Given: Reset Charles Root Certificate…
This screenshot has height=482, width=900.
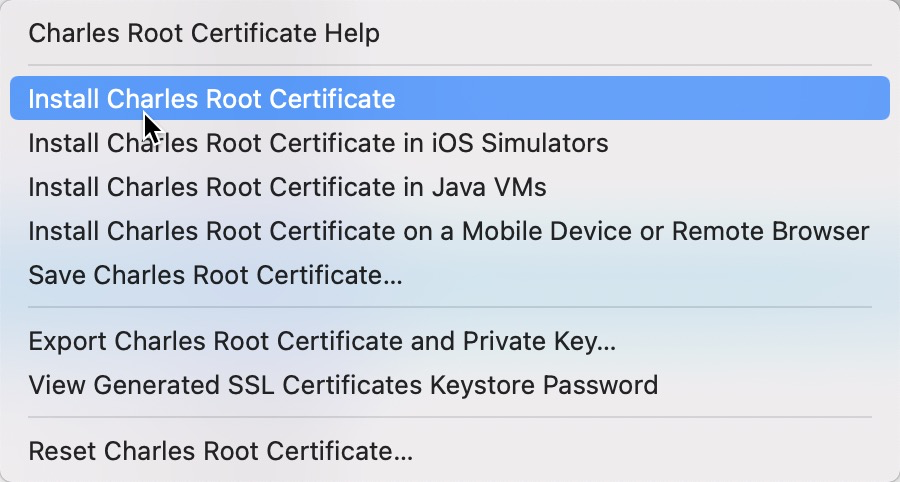Looking at the screenshot, I should click(220, 450).
